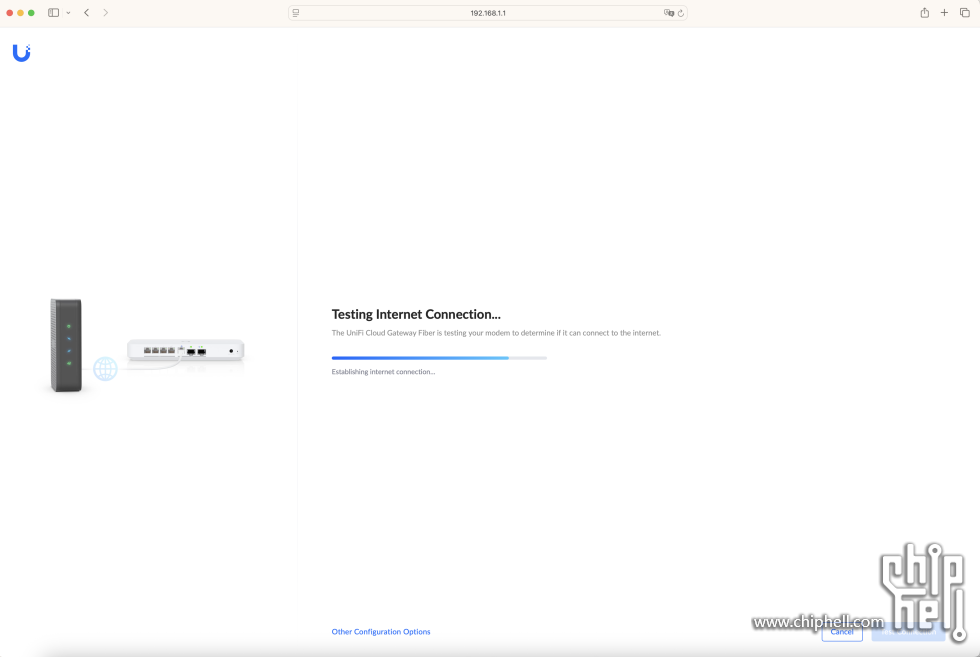This screenshot has height=657, width=980.
Task: Minimize the Safari window
Action: [x=21, y=13]
